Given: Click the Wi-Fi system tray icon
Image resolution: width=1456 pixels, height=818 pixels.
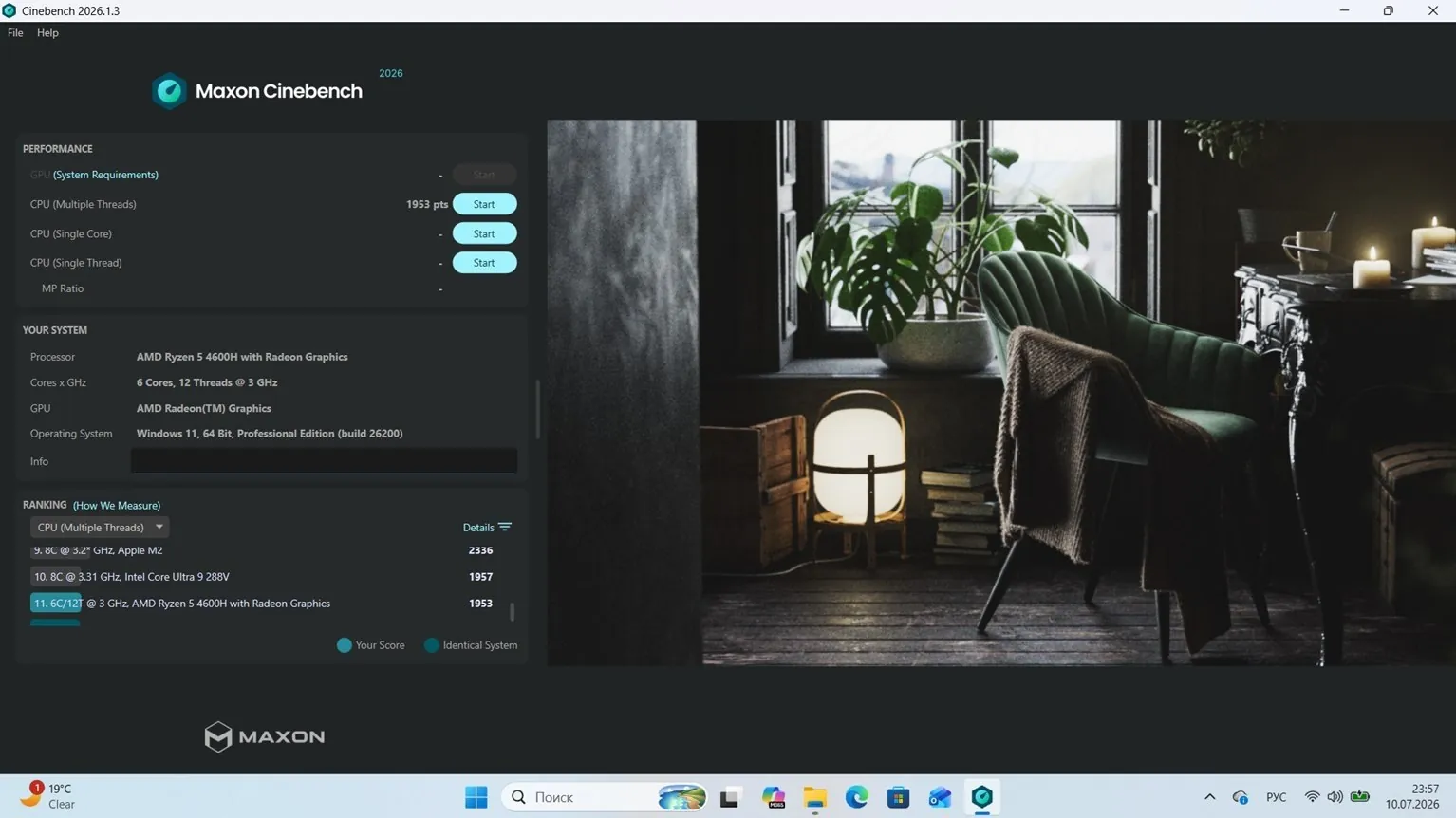Looking at the screenshot, I should [1312, 797].
